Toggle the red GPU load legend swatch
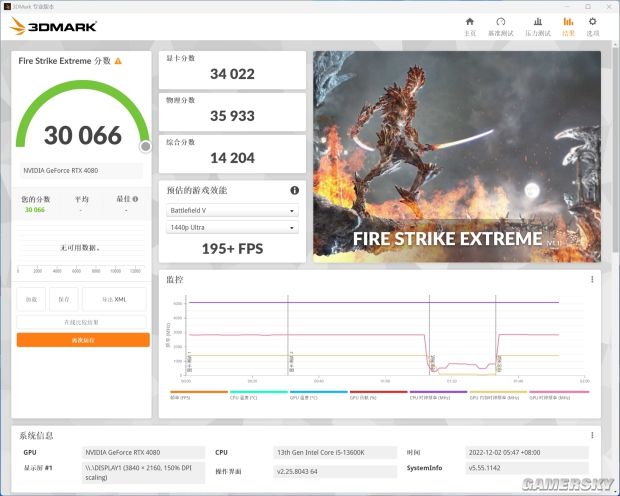 point(378,392)
